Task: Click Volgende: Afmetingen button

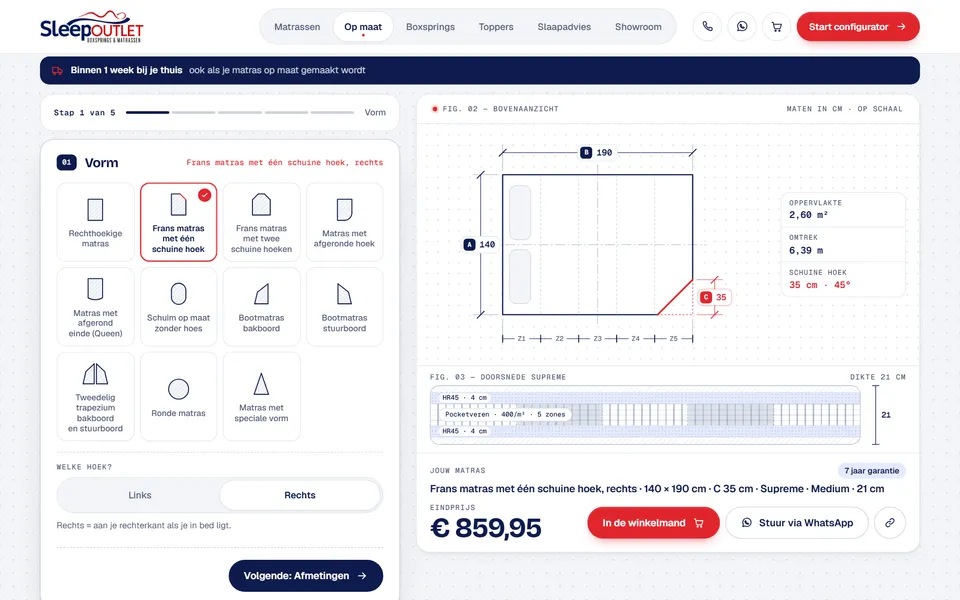Action: 306,576
